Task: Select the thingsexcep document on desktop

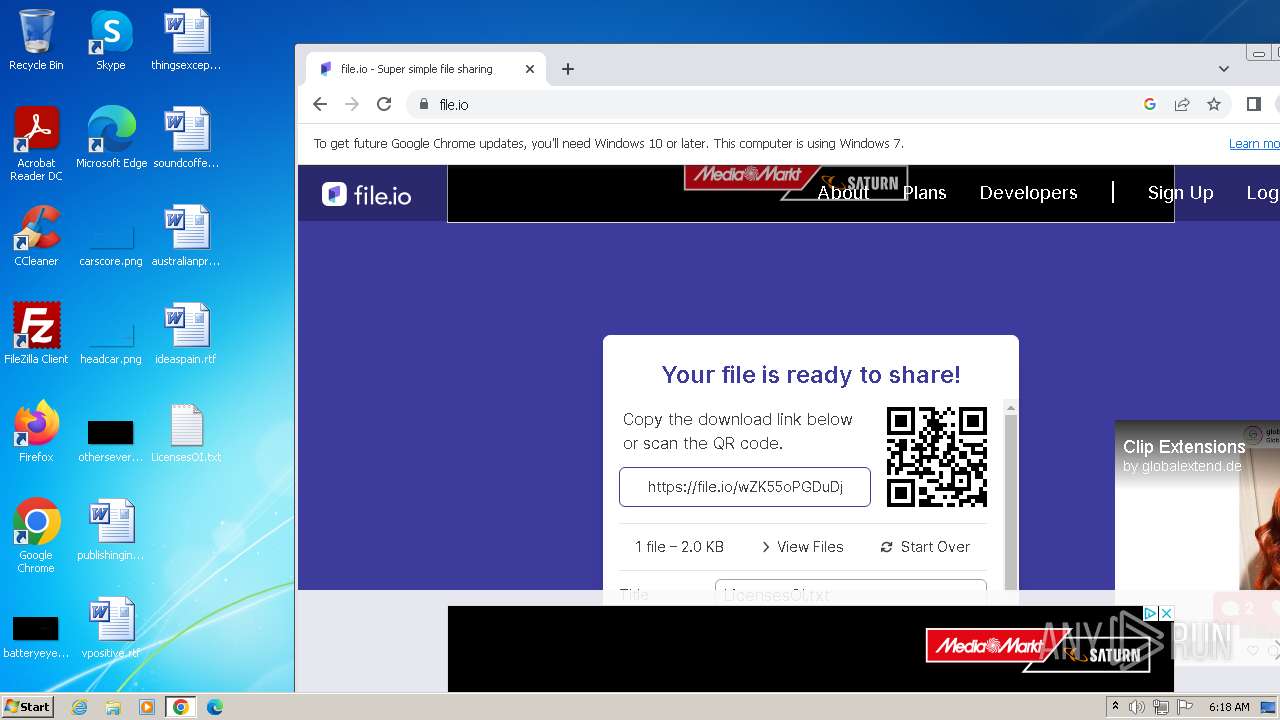Action: 186,40
